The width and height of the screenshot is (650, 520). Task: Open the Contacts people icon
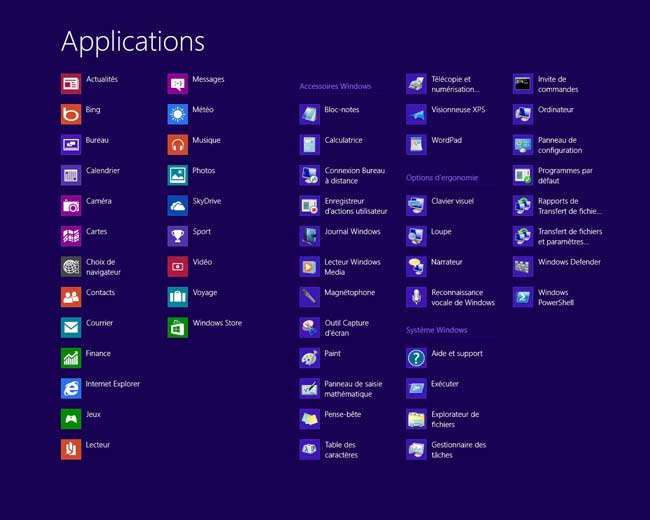tap(71, 297)
